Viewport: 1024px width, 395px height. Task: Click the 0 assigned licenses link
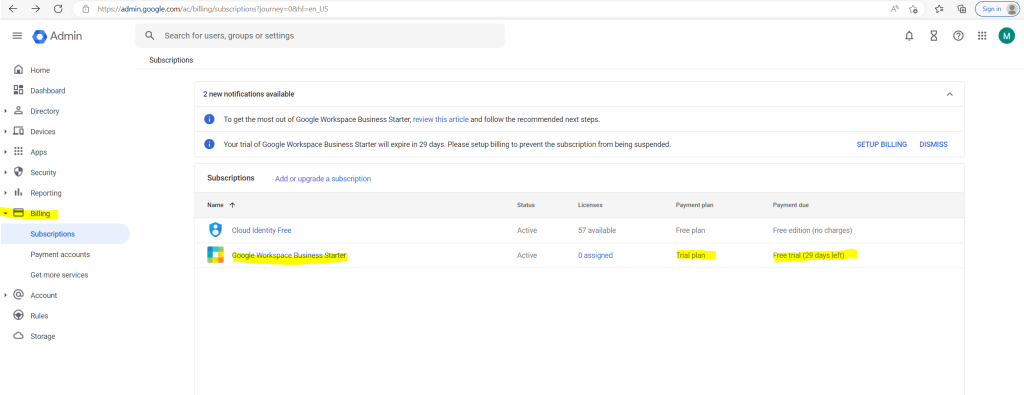coord(595,256)
